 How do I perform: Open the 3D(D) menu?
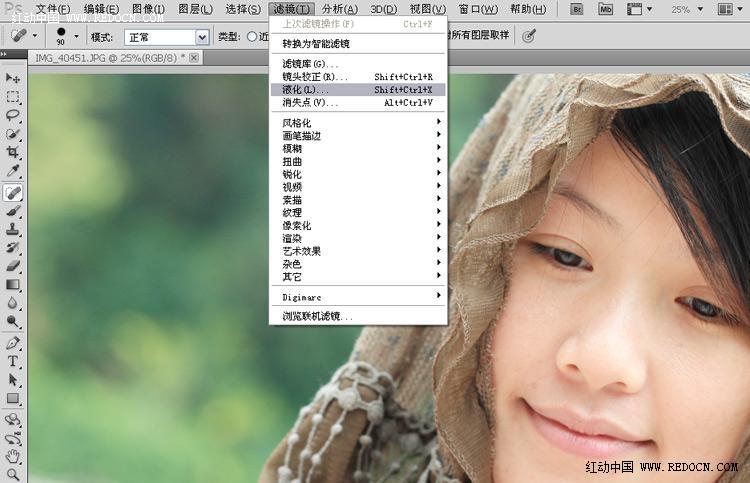tap(384, 9)
